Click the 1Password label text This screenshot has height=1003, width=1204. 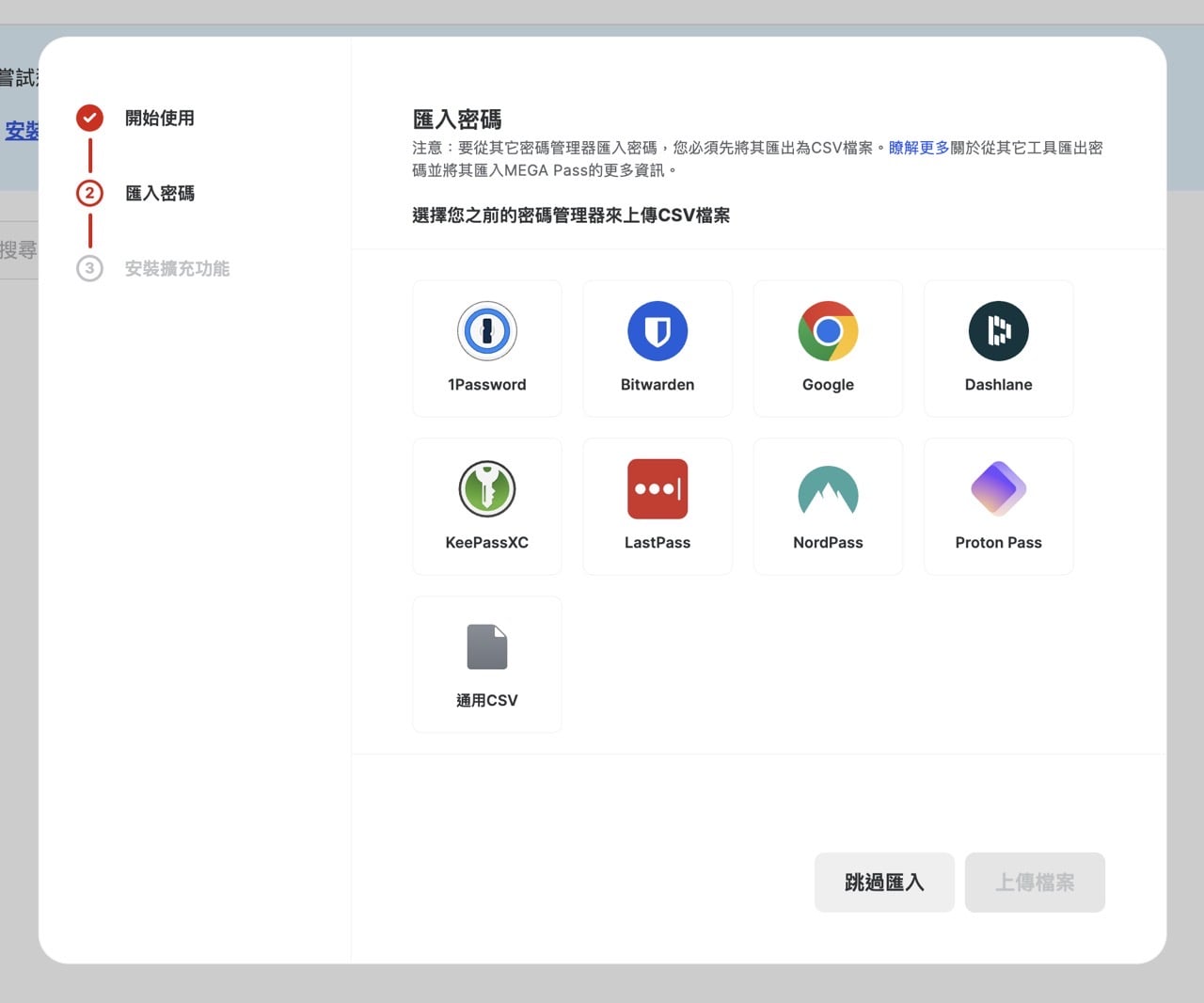[487, 385]
